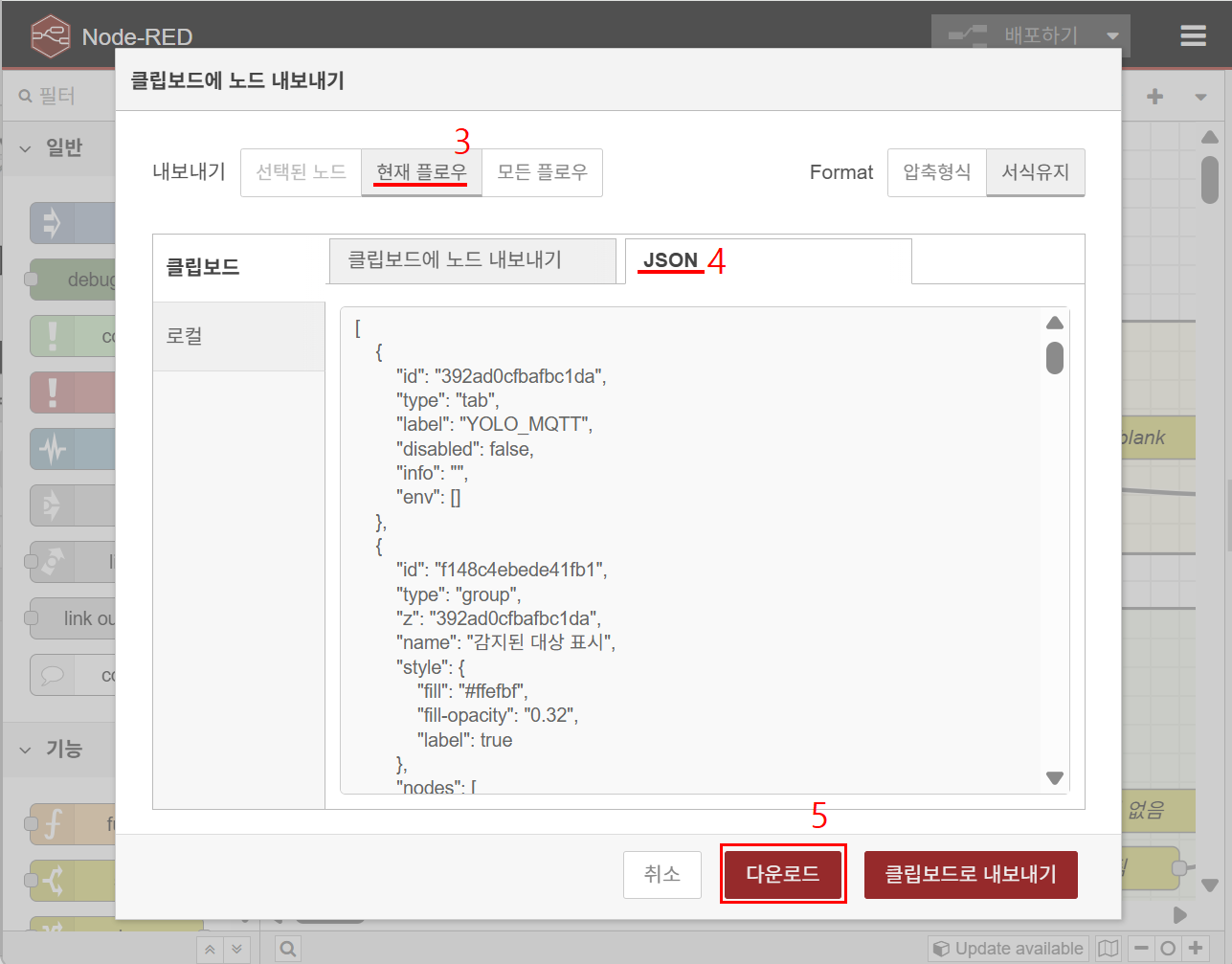Collapse the 일반 palette category

tap(26, 148)
